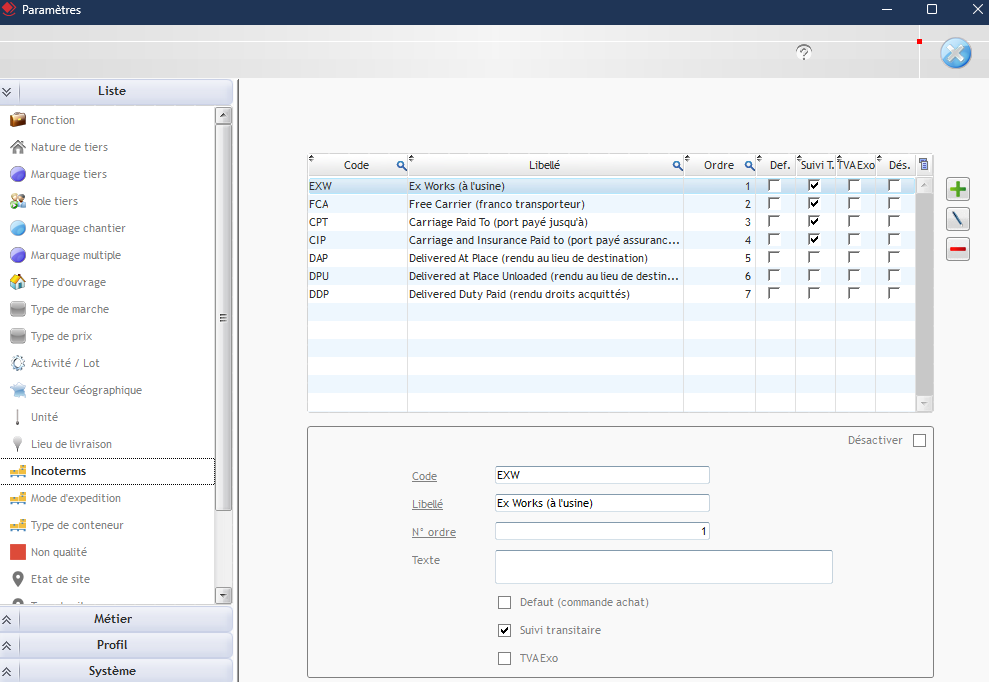Click the green plus add button
Image resolution: width=989 pixels, height=682 pixels.
[958, 189]
